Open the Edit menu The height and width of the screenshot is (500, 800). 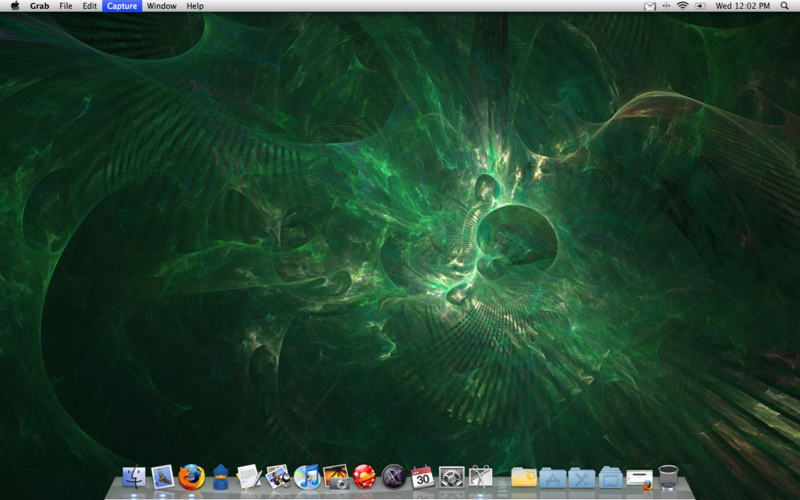pos(90,6)
